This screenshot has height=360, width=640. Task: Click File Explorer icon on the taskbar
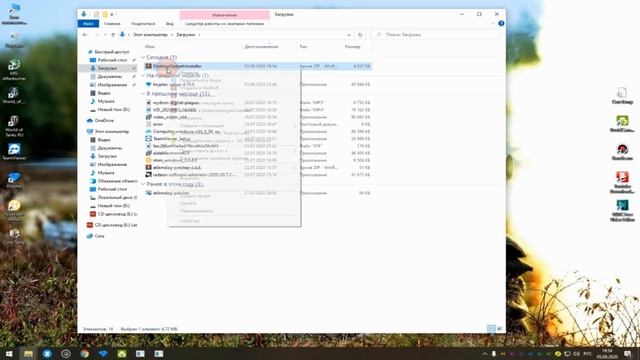(x=28, y=353)
